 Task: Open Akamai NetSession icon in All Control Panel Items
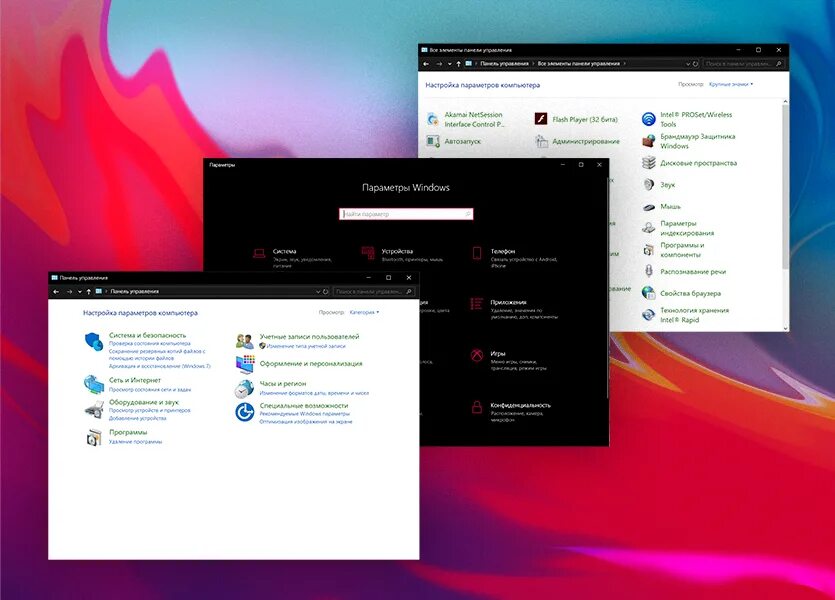point(433,119)
